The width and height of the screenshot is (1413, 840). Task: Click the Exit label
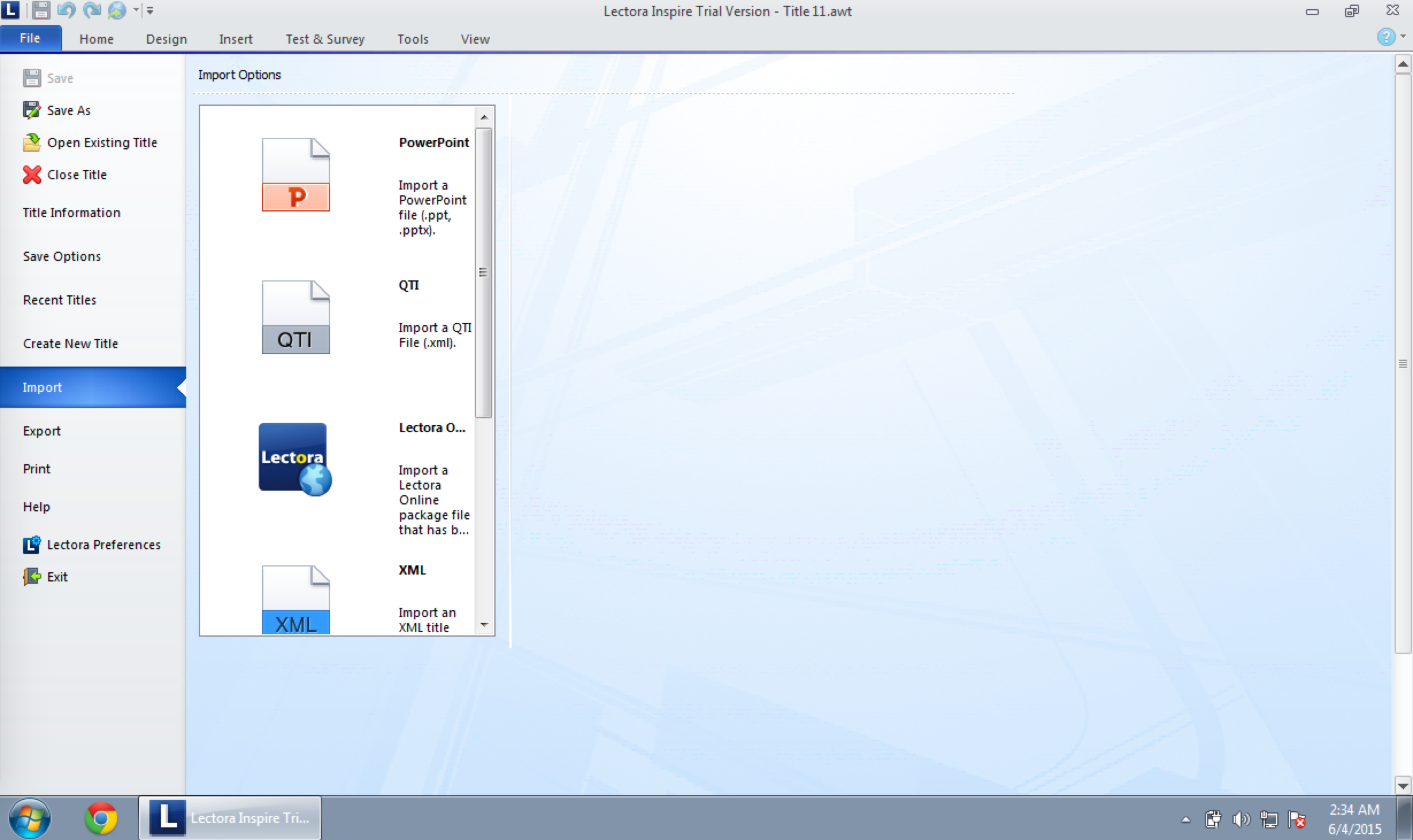click(57, 577)
